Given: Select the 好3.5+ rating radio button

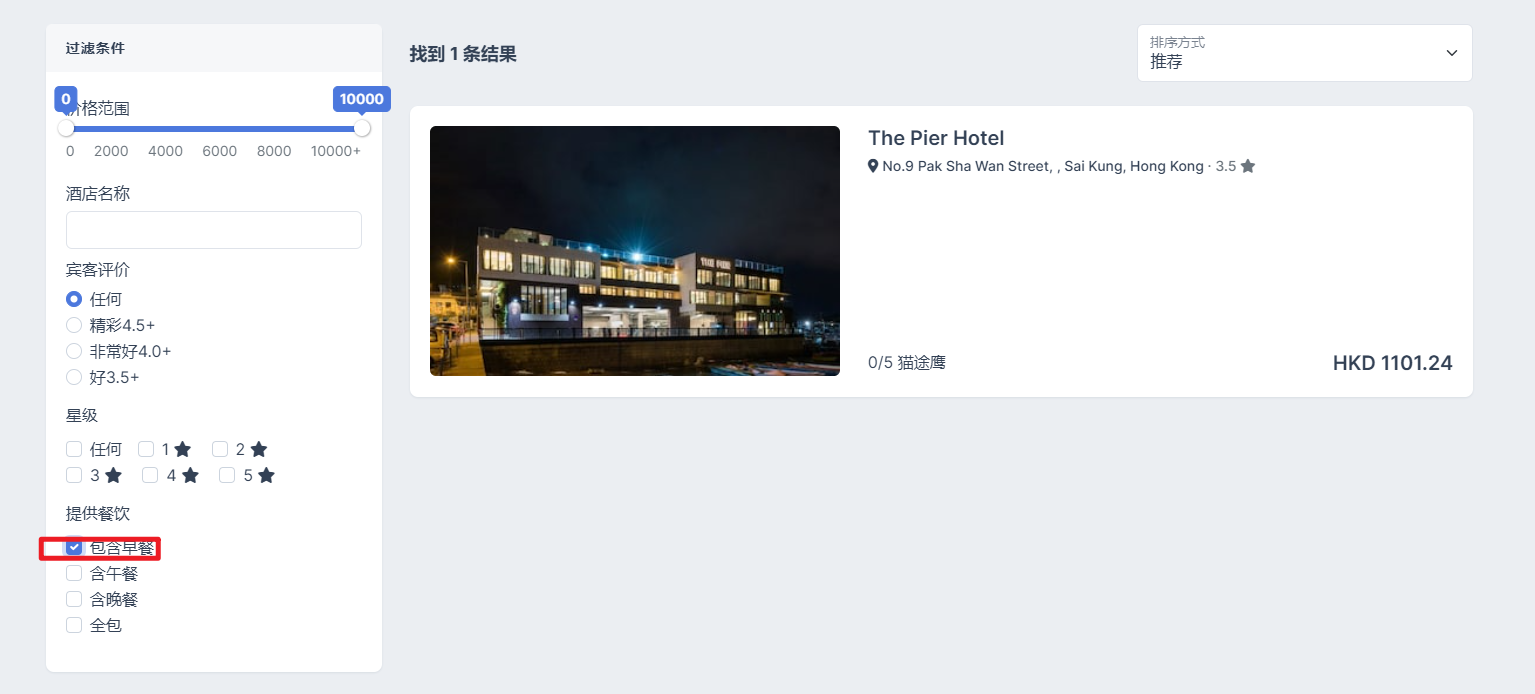Looking at the screenshot, I should pos(74,377).
